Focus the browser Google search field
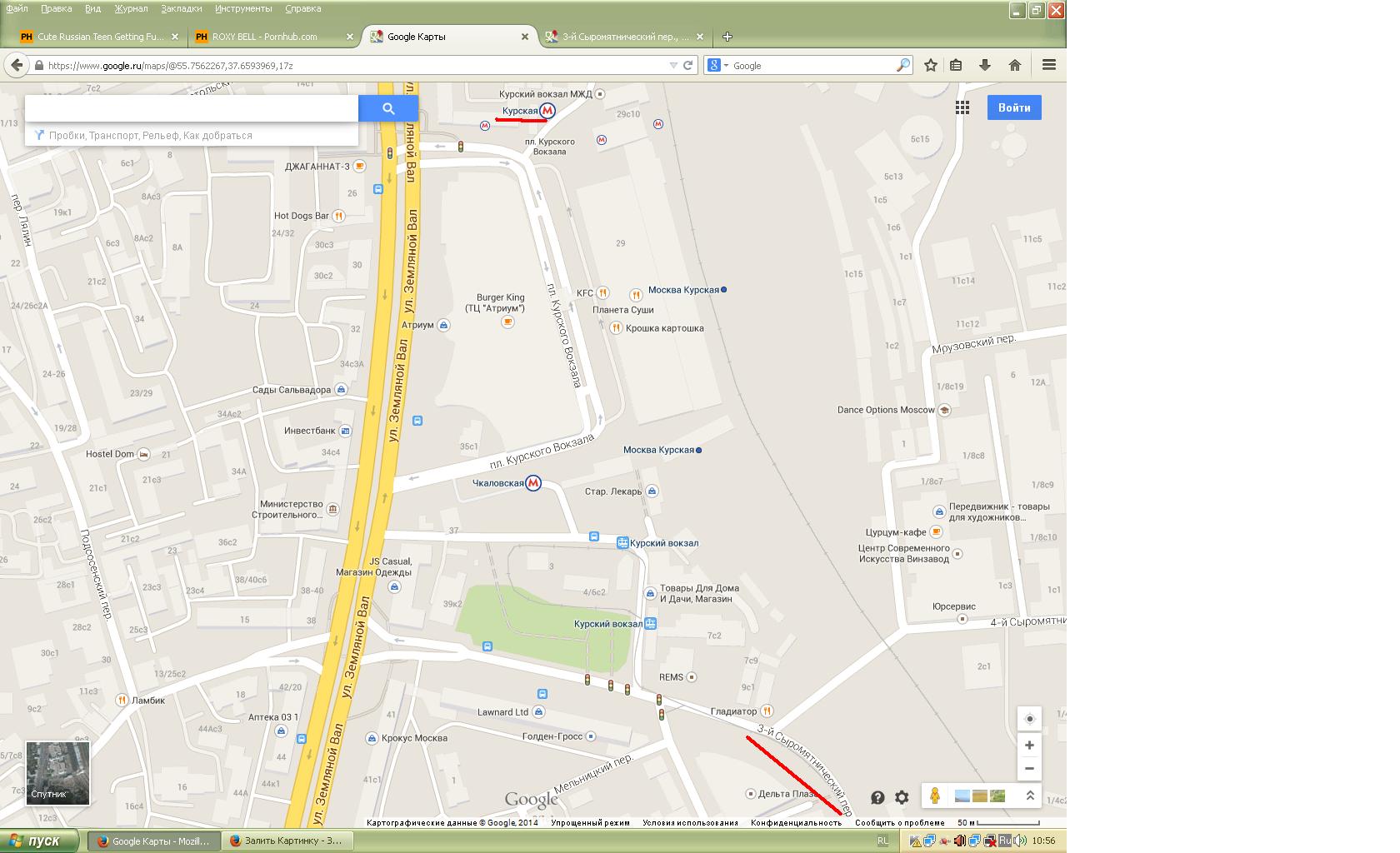This screenshot has width=1400, height=853. click(812, 65)
